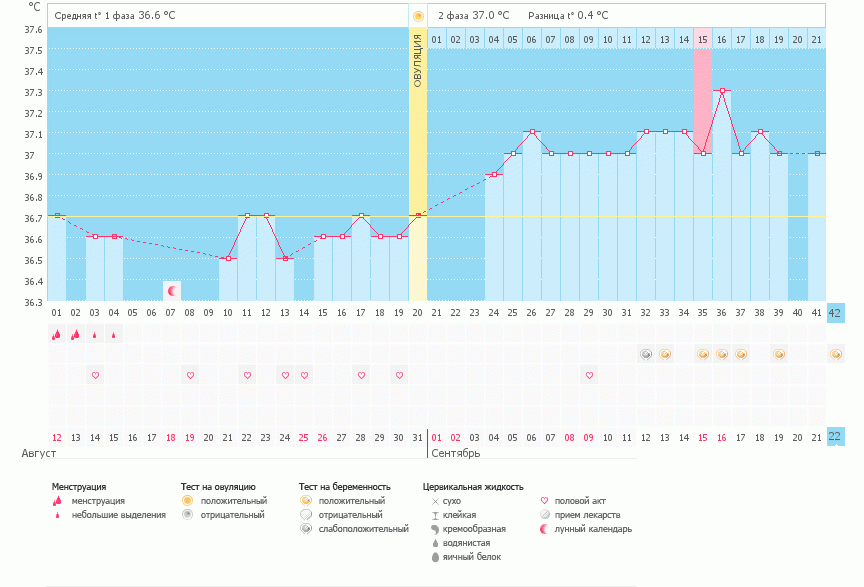Image resolution: width=864 pixels, height=587 pixels.
Task: Click the яичный белок icon in the legend
Action: 435,557
